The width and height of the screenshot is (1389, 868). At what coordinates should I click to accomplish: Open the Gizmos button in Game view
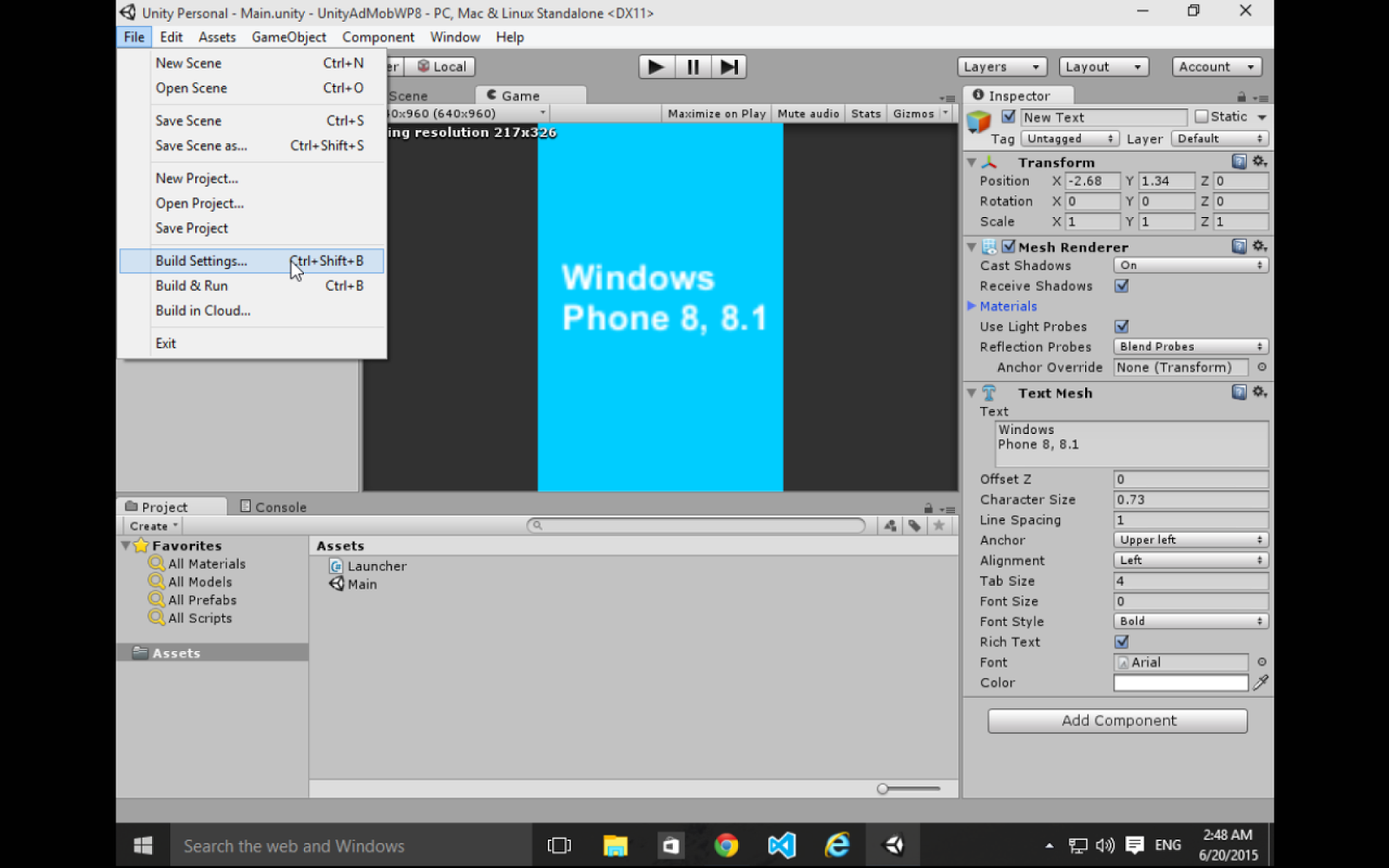913,114
